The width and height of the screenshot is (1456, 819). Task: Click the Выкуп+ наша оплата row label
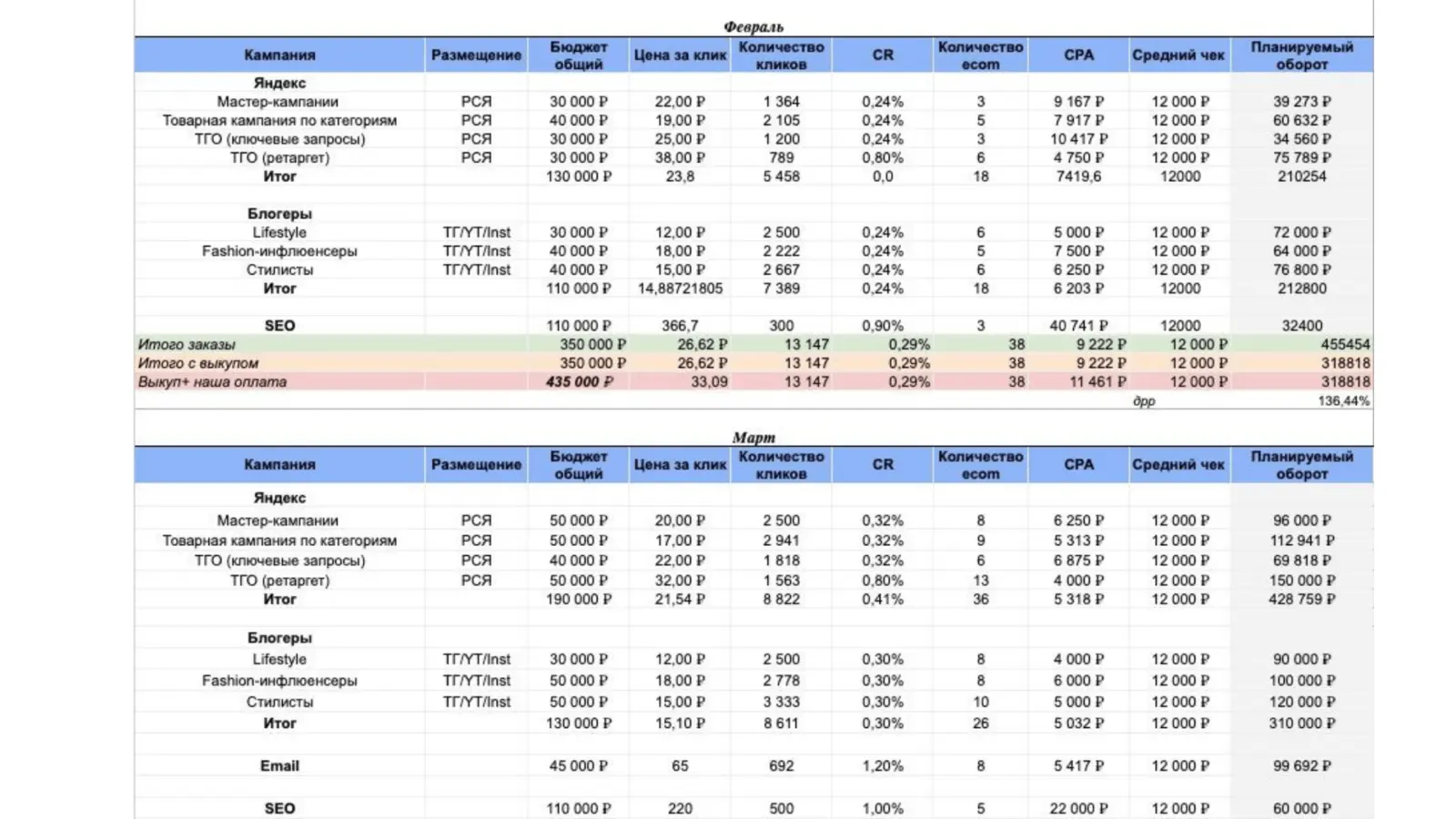click(x=212, y=381)
